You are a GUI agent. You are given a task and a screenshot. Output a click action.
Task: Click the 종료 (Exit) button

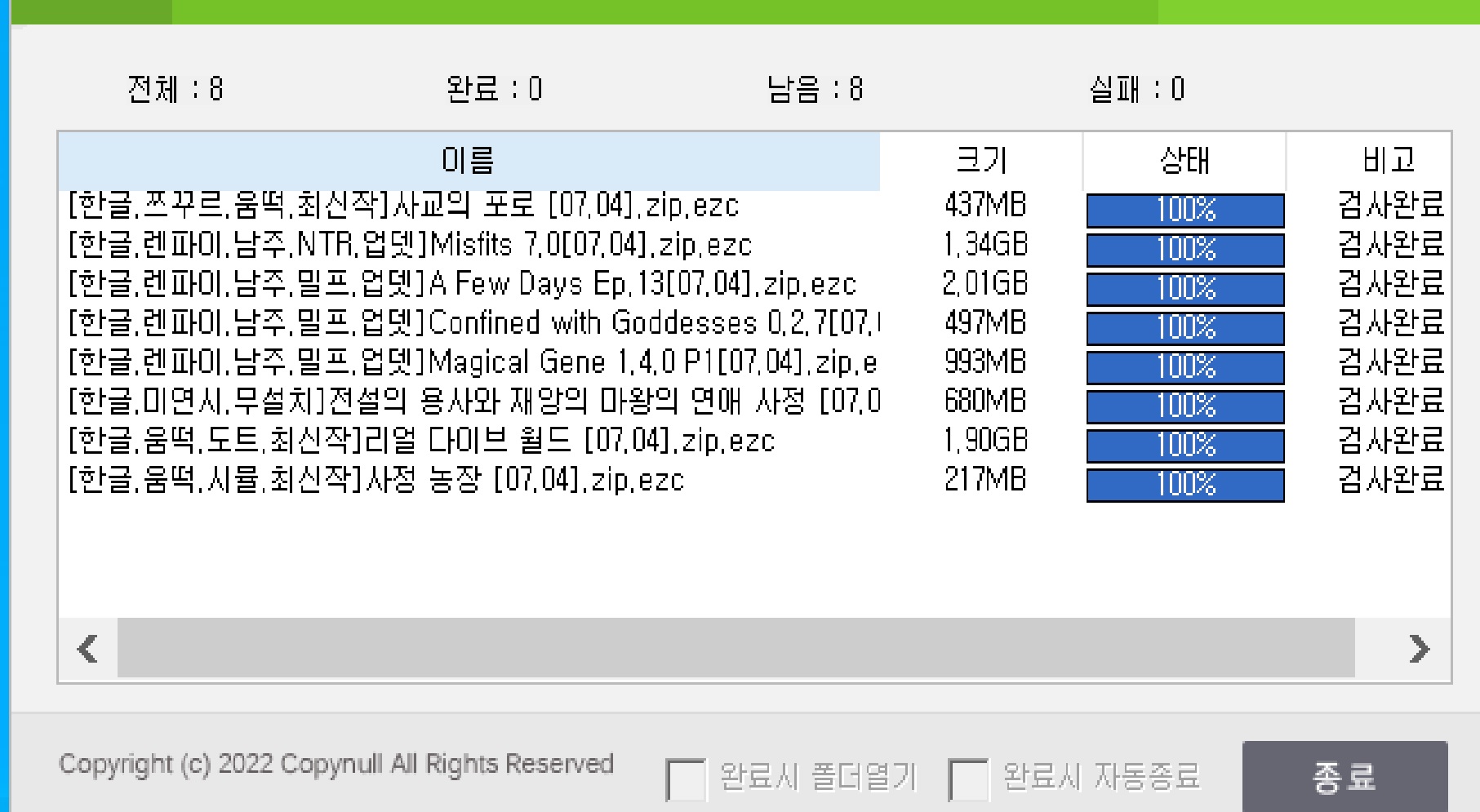point(1344,776)
